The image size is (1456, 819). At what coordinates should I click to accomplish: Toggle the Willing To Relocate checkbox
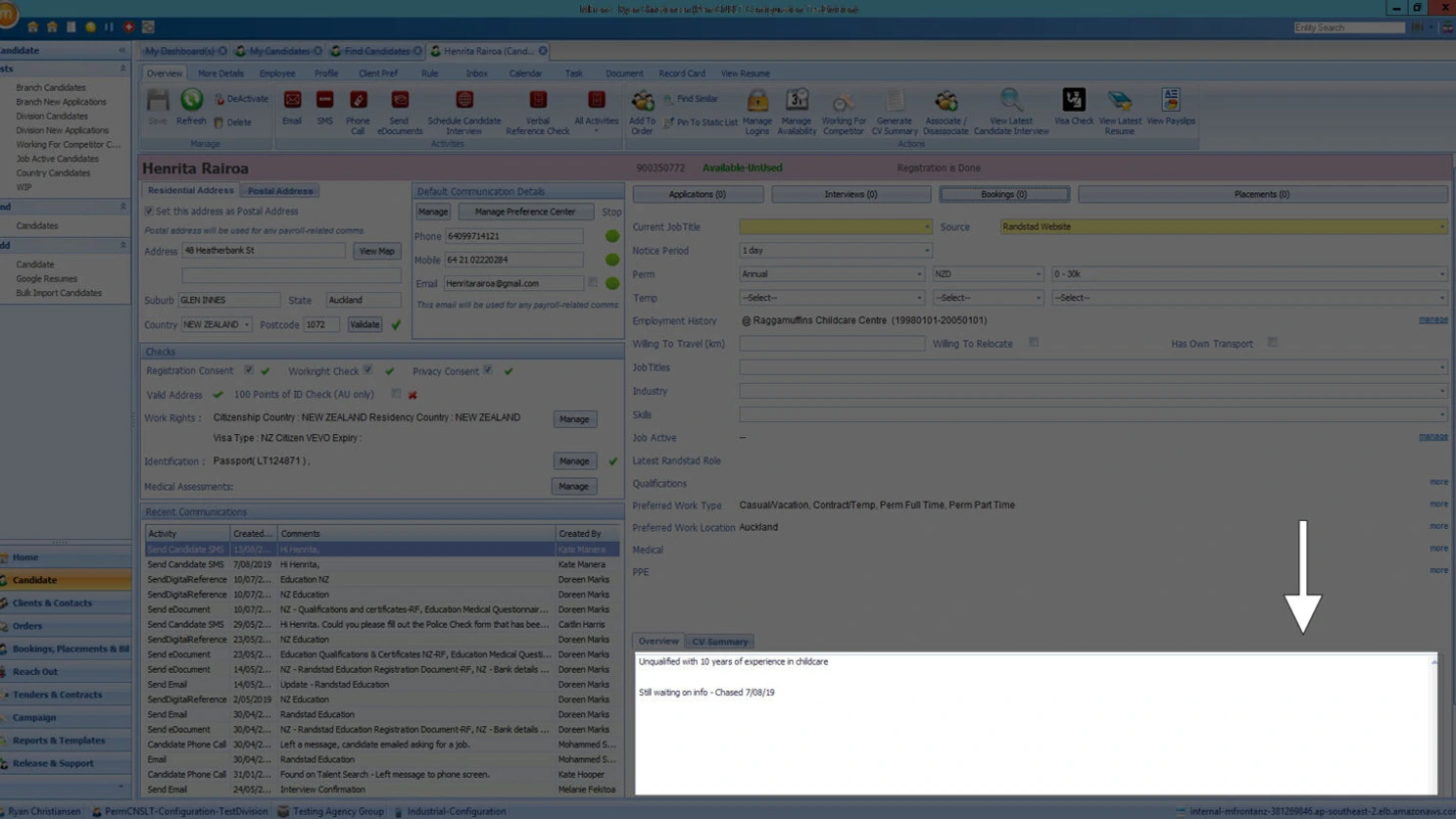click(x=1034, y=343)
